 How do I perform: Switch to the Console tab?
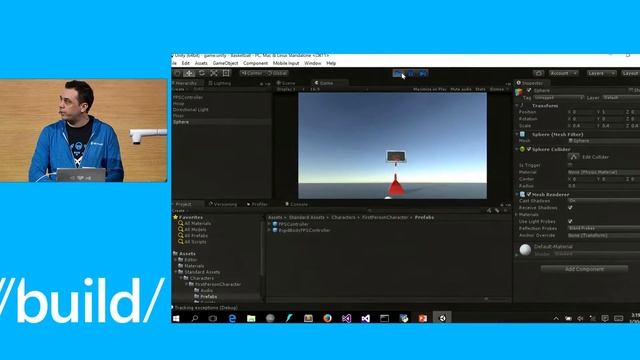point(297,204)
